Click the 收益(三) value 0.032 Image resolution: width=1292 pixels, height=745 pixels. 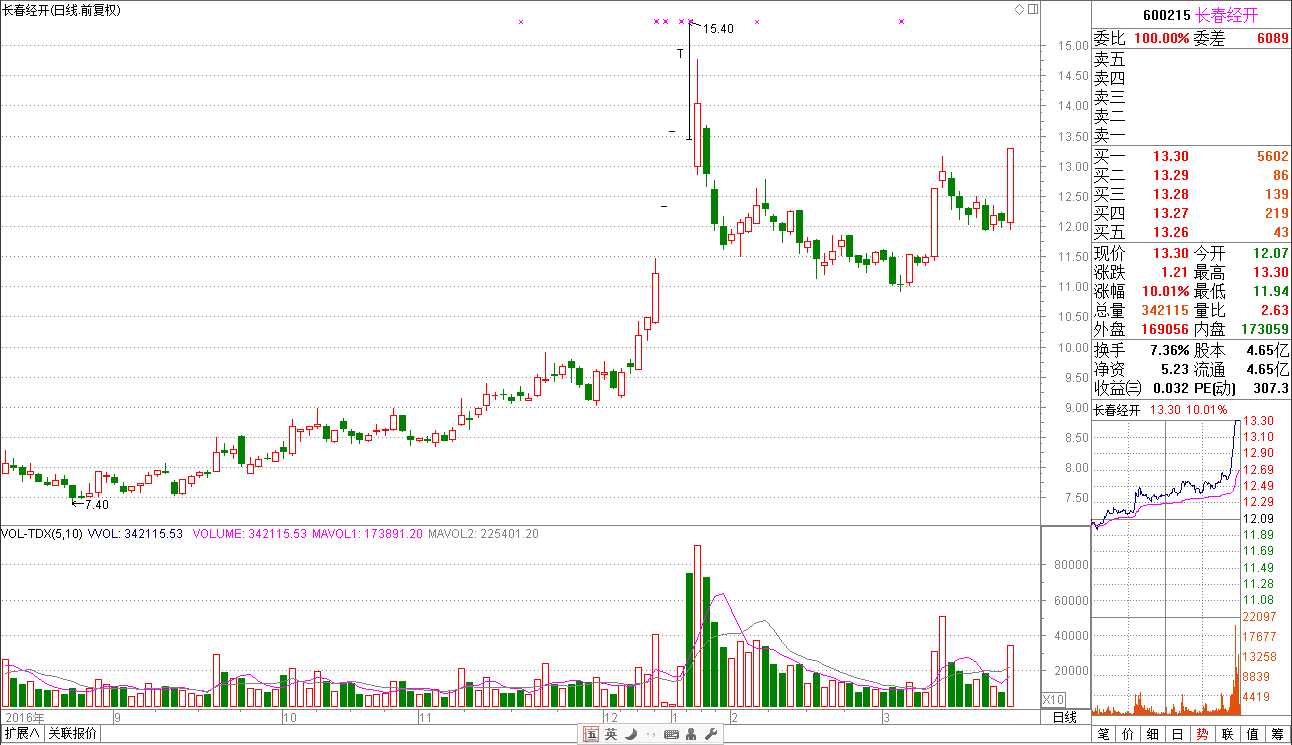pyautogui.click(x=1170, y=388)
